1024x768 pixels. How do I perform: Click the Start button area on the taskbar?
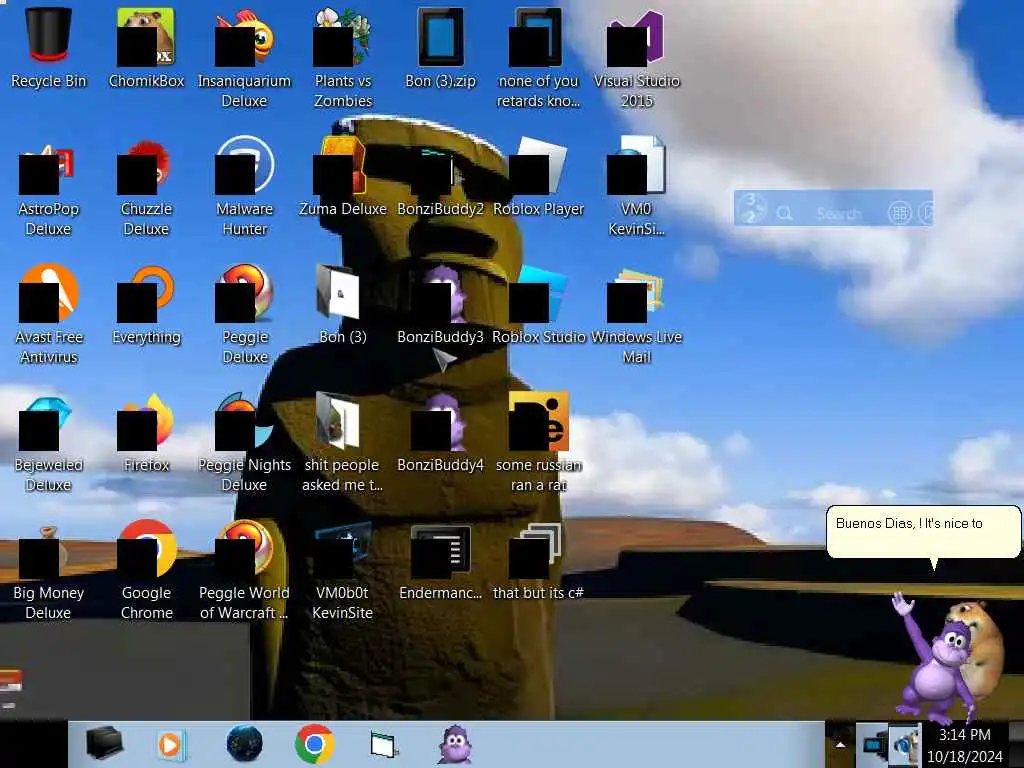pyautogui.click(x=34, y=744)
